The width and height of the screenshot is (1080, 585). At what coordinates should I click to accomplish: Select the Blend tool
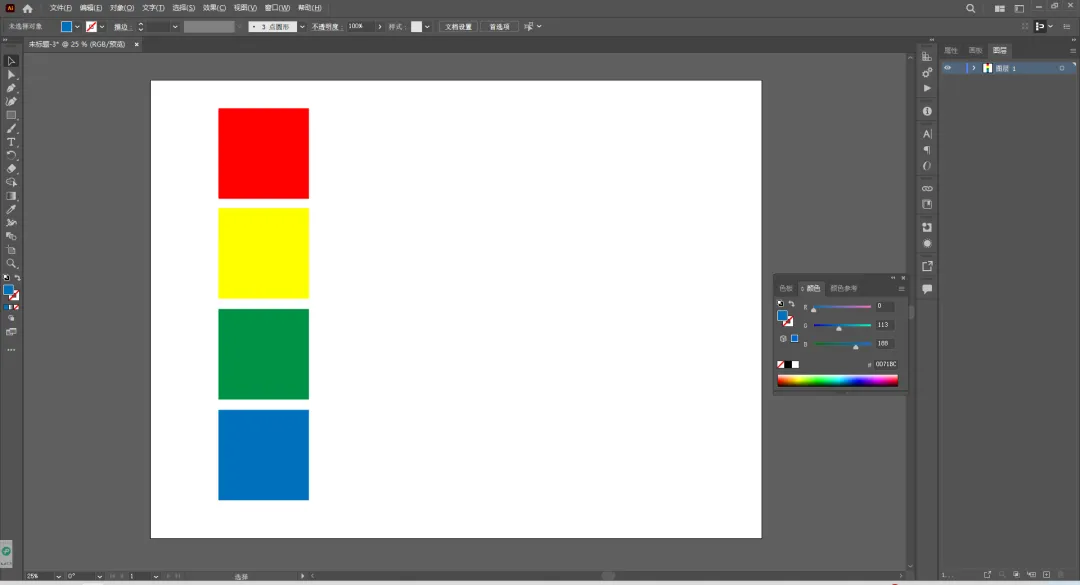[11, 236]
